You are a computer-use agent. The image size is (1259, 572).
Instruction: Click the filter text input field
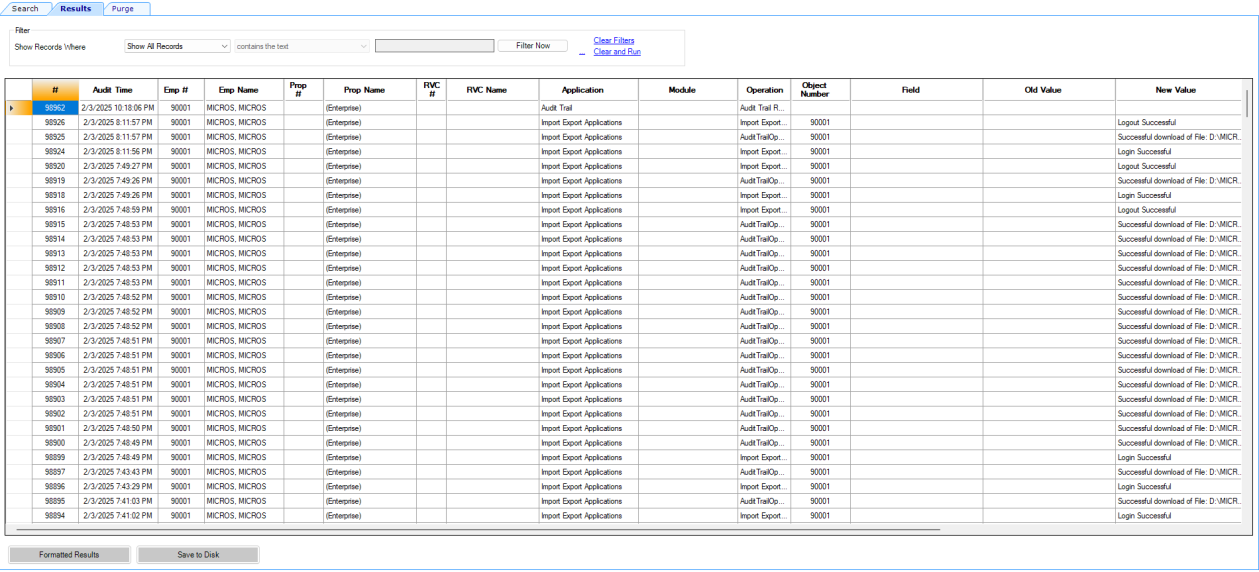(x=434, y=46)
